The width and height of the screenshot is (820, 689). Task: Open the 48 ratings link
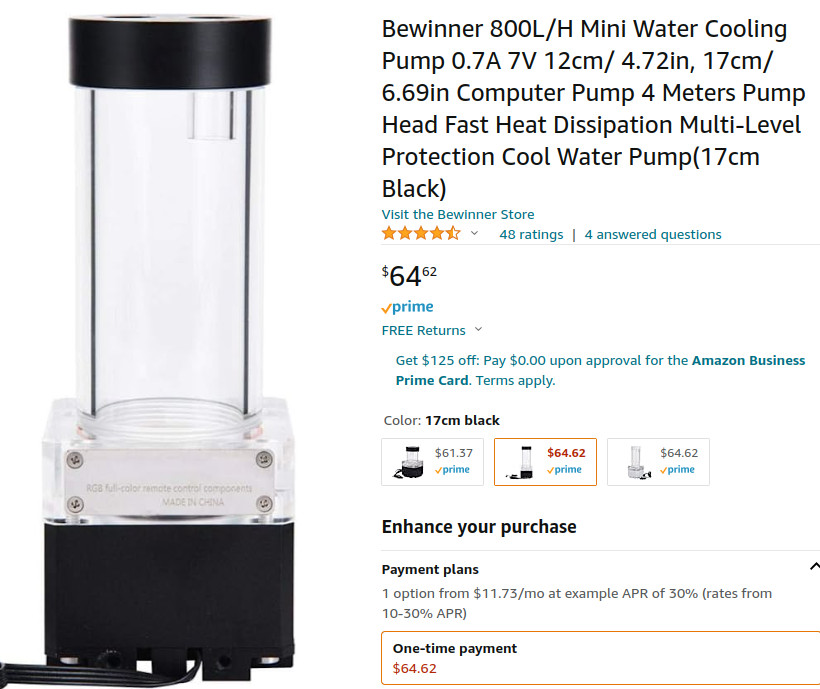[531, 234]
